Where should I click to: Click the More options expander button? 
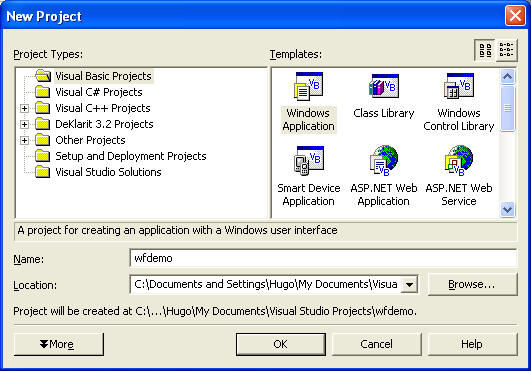59,344
